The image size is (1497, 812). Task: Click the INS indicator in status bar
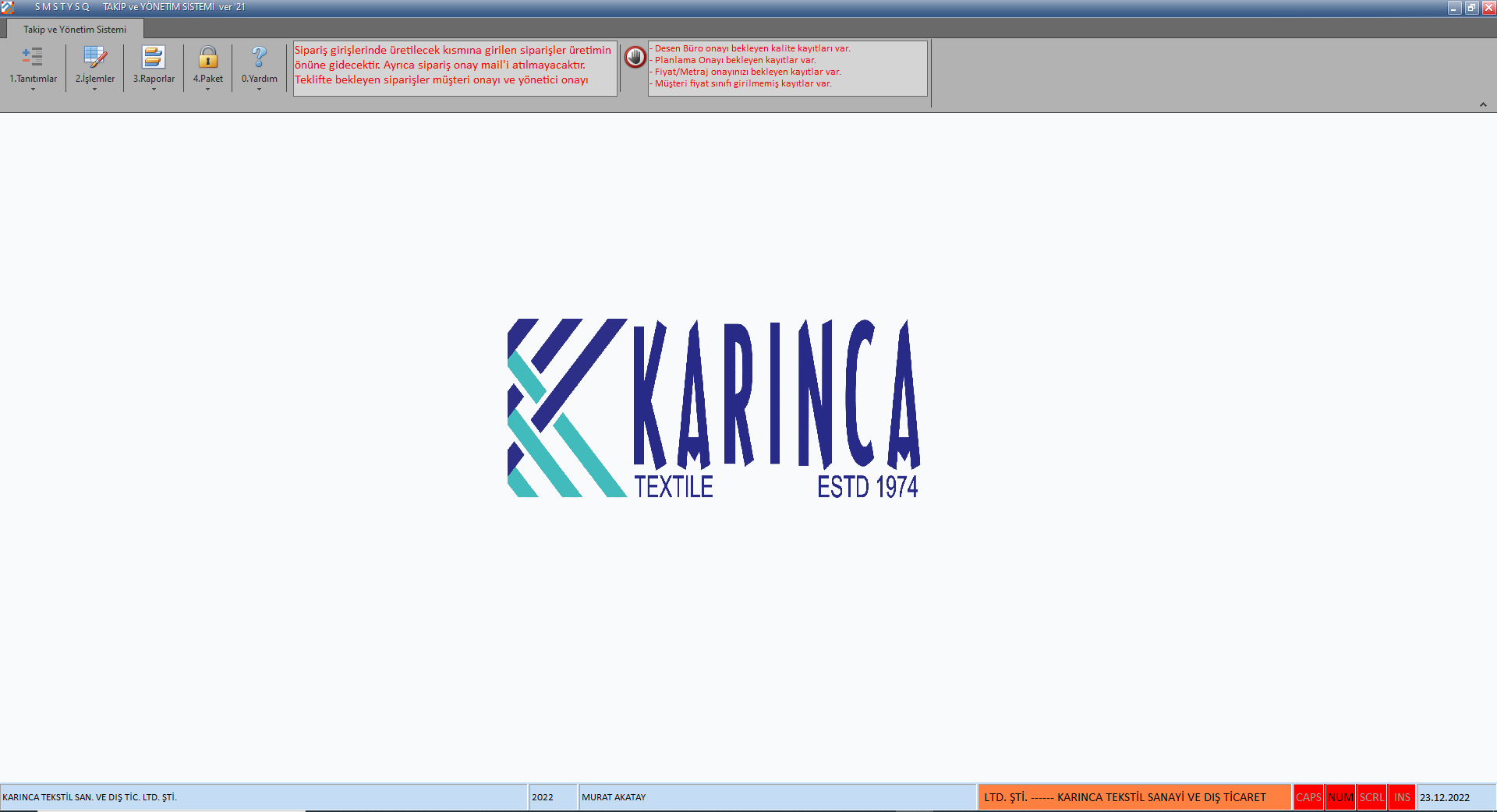pyautogui.click(x=1402, y=797)
